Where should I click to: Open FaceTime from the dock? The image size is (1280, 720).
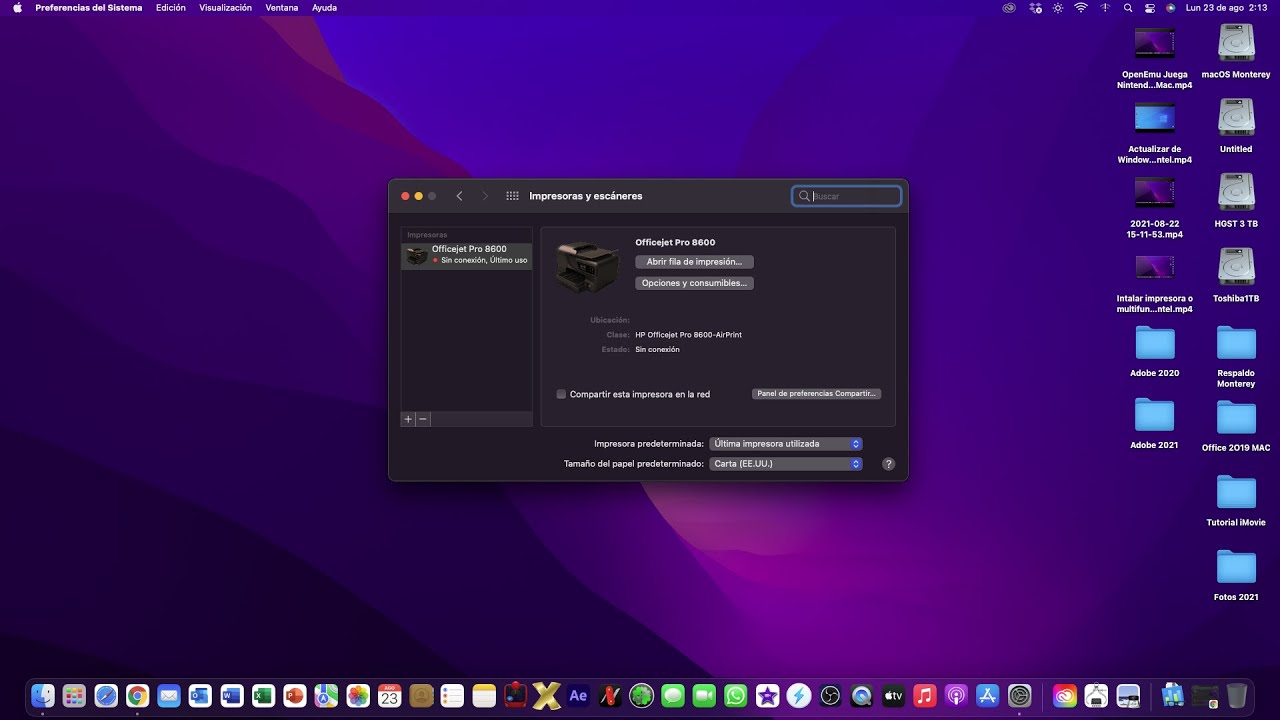704,696
